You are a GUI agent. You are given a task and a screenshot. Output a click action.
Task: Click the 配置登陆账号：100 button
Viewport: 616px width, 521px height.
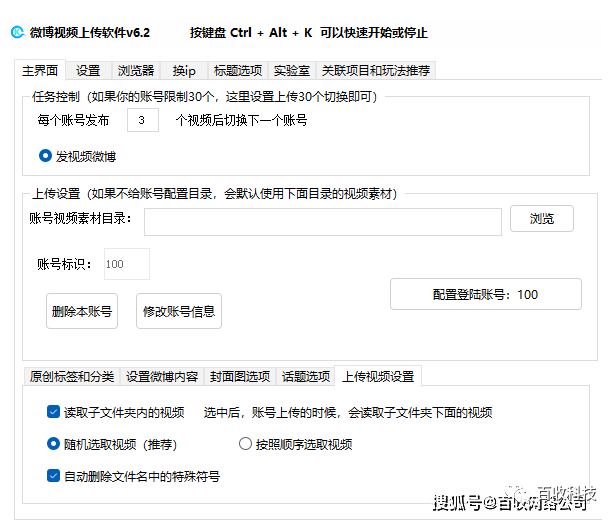(x=486, y=294)
